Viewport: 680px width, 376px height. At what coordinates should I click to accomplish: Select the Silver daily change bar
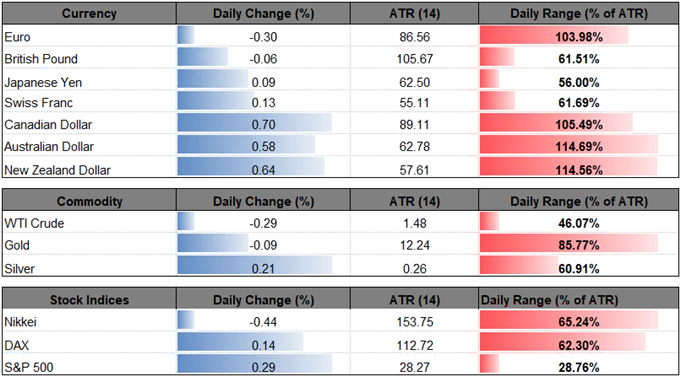tap(255, 268)
